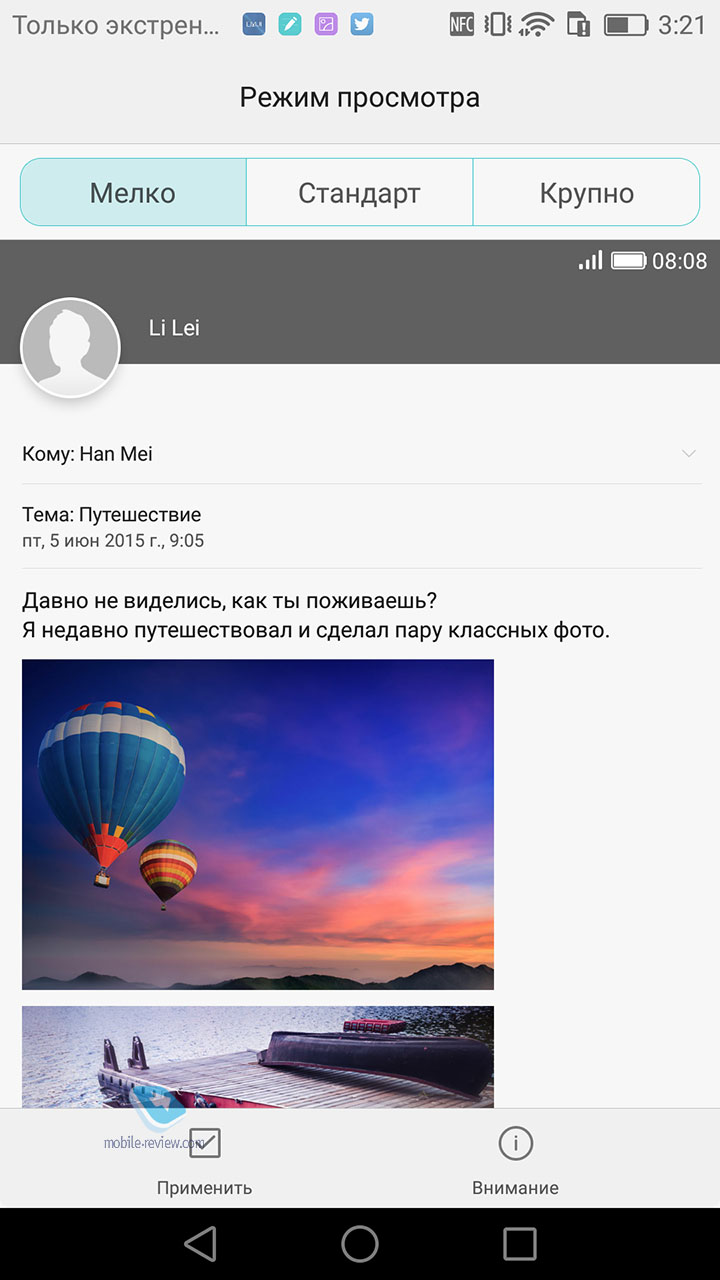Screen dimensions: 720x1280
Task: Tap the purple gallery notification icon
Action: pyautogui.click(x=326, y=24)
